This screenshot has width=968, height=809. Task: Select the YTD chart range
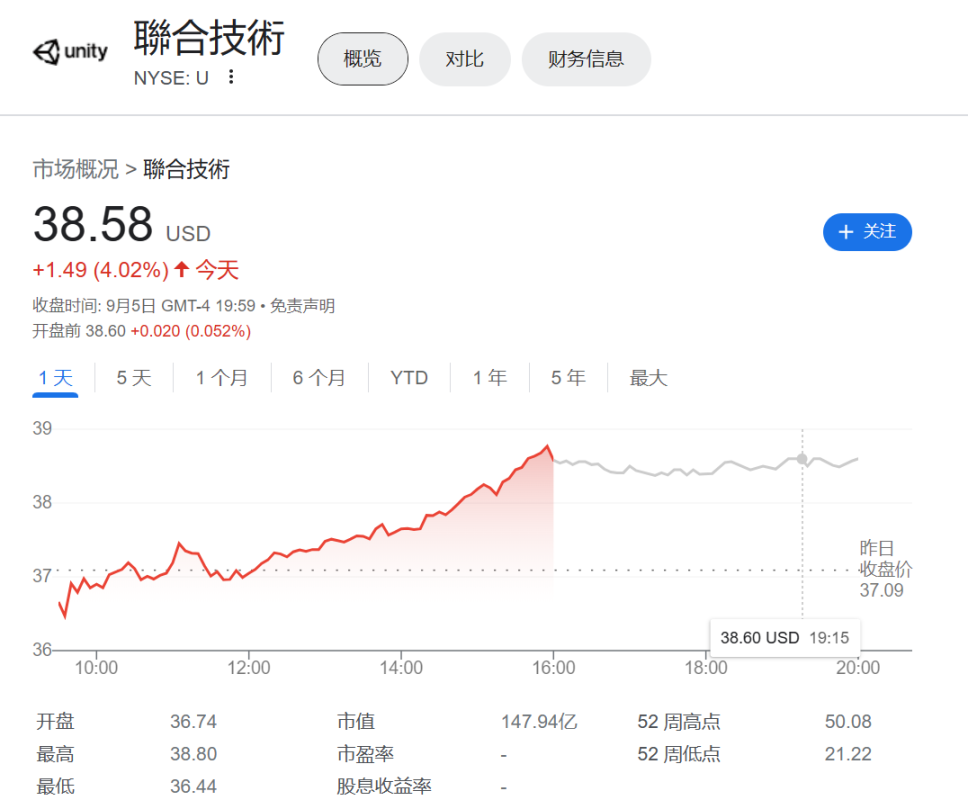409,378
